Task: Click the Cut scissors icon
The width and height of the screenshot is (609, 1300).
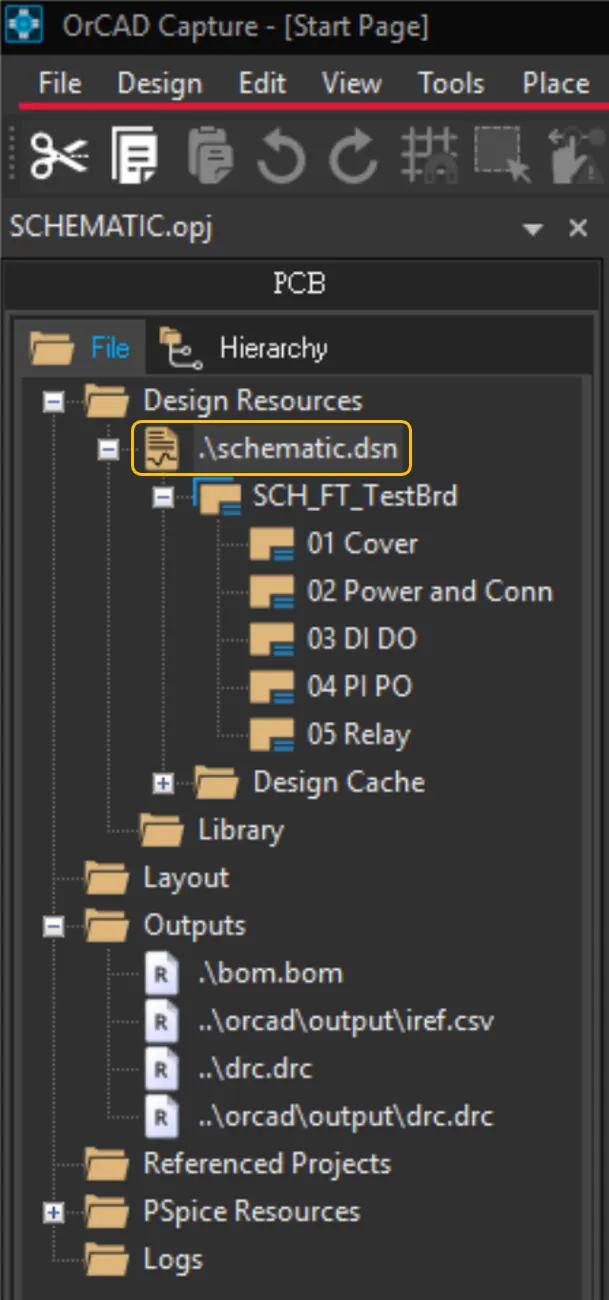Action: 58,156
